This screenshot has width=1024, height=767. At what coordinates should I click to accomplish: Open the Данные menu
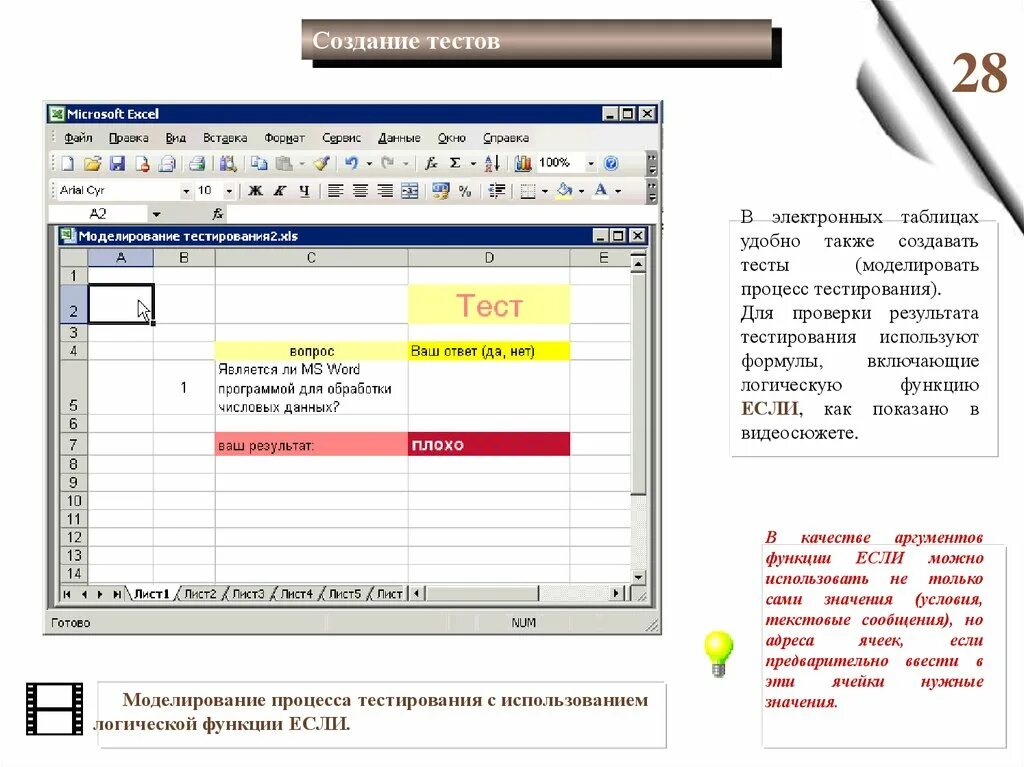399,138
